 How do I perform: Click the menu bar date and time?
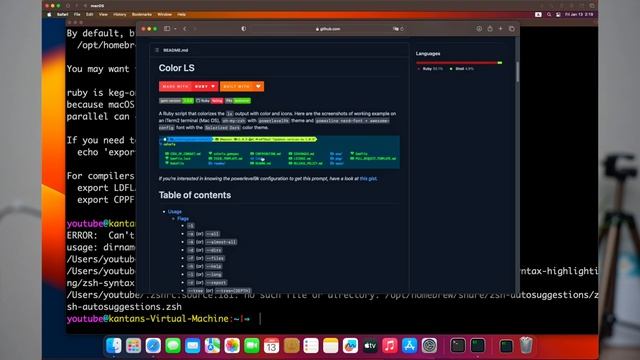click(x=579, y=14)
